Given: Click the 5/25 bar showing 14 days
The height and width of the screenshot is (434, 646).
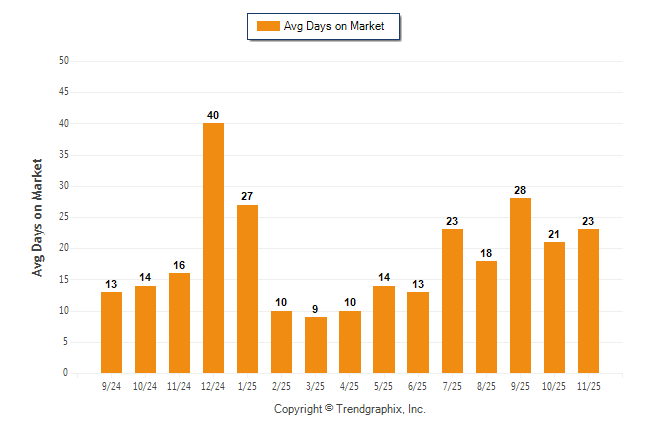Looking at the screenshot, I should [x=384, y=329].
